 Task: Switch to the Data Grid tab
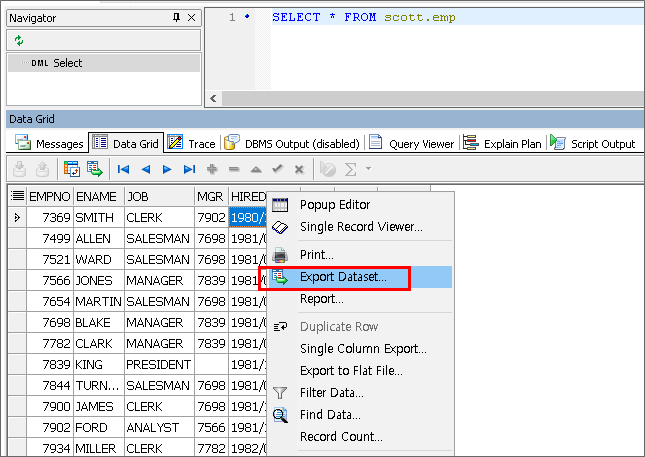point(126,143)
